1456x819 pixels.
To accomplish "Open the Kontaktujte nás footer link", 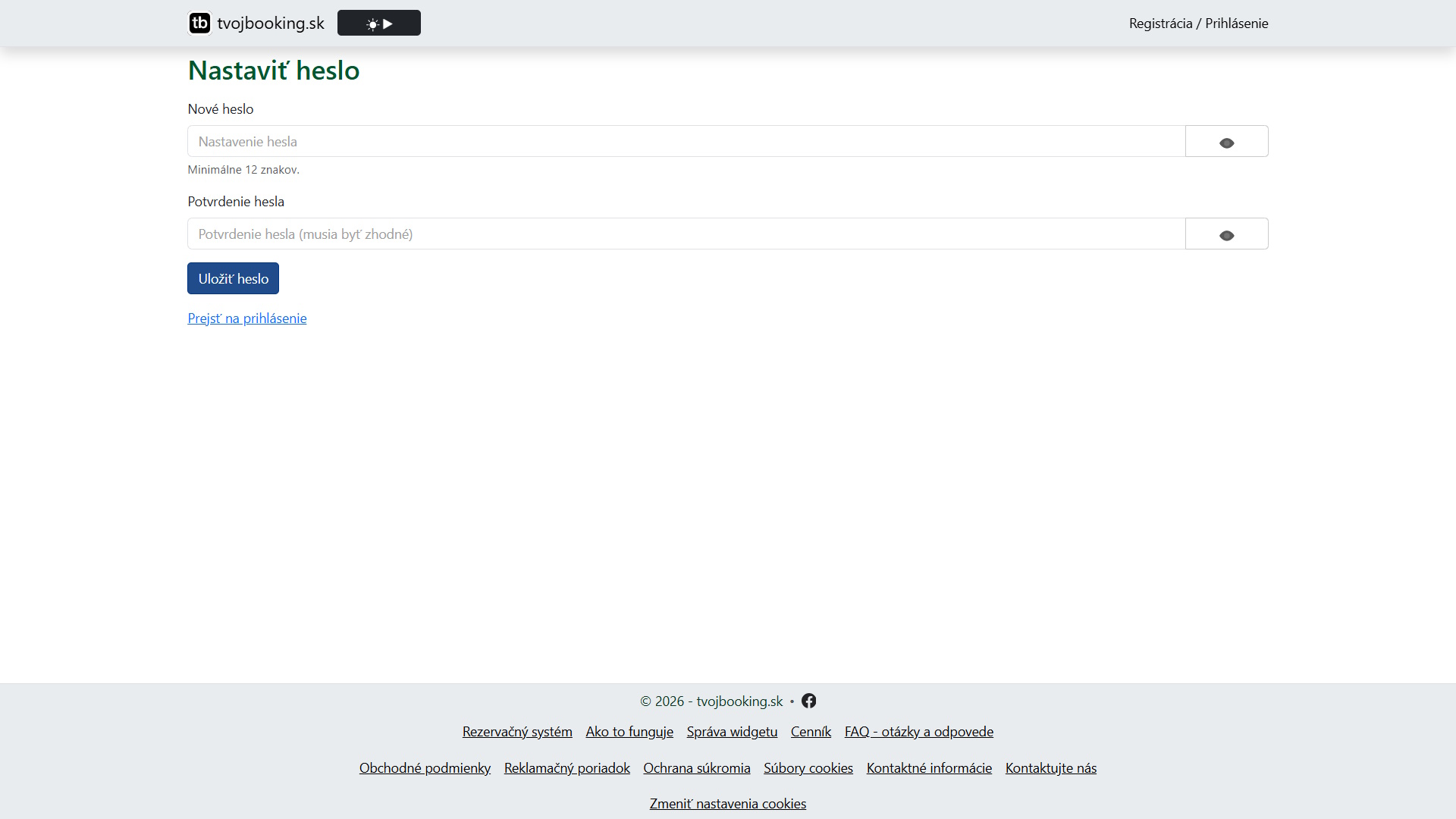I will pyautogui.click(x=1051, y=768).
